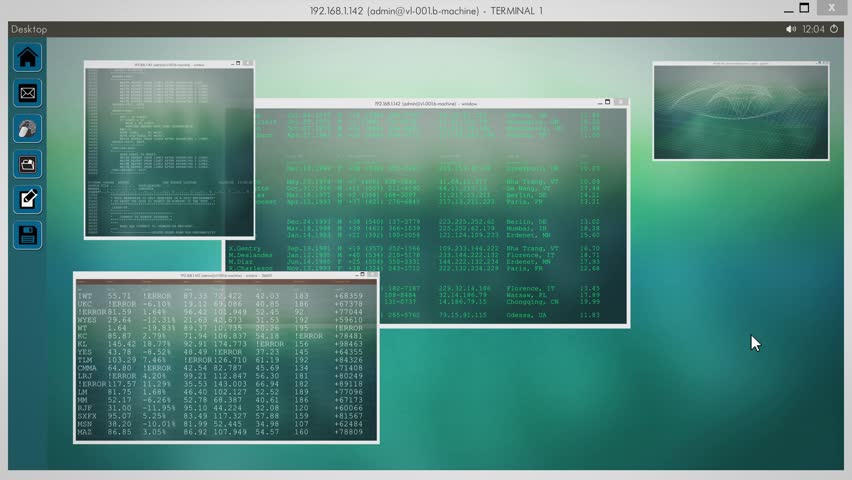Click the IP address 229.32.14.186

click(465, 289)
